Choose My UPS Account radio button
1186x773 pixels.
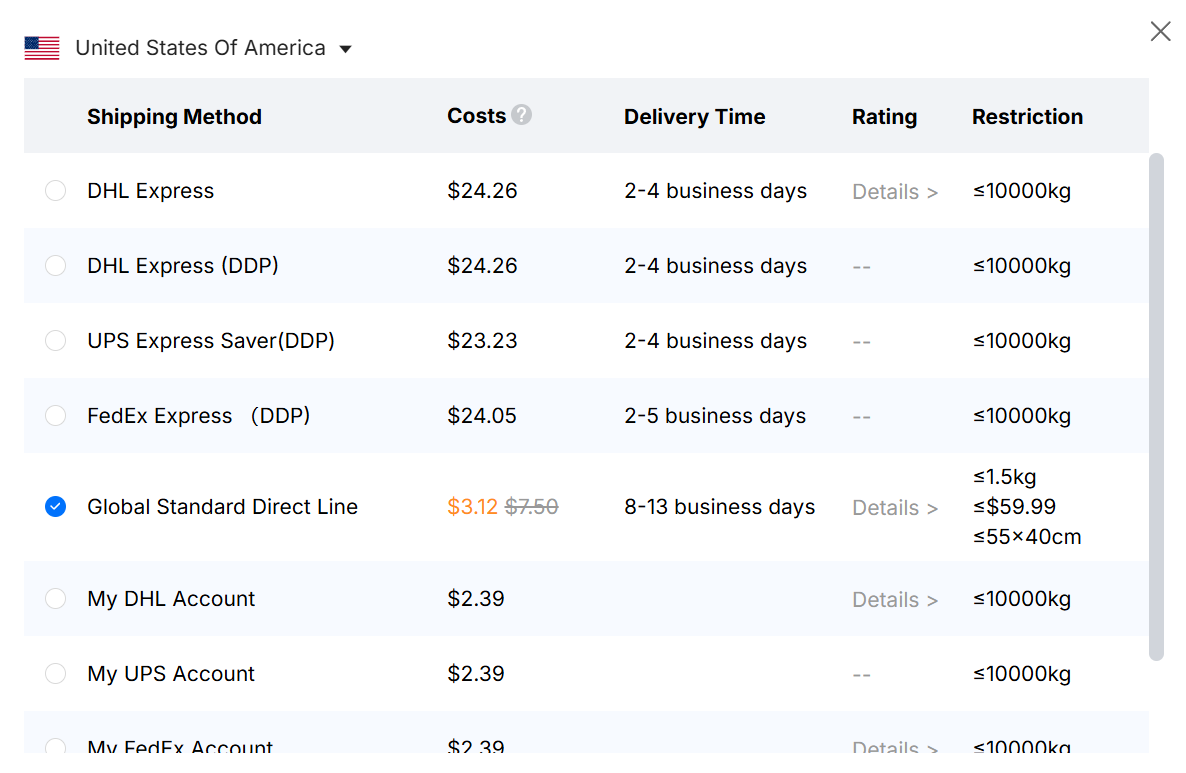pos(56,674)
